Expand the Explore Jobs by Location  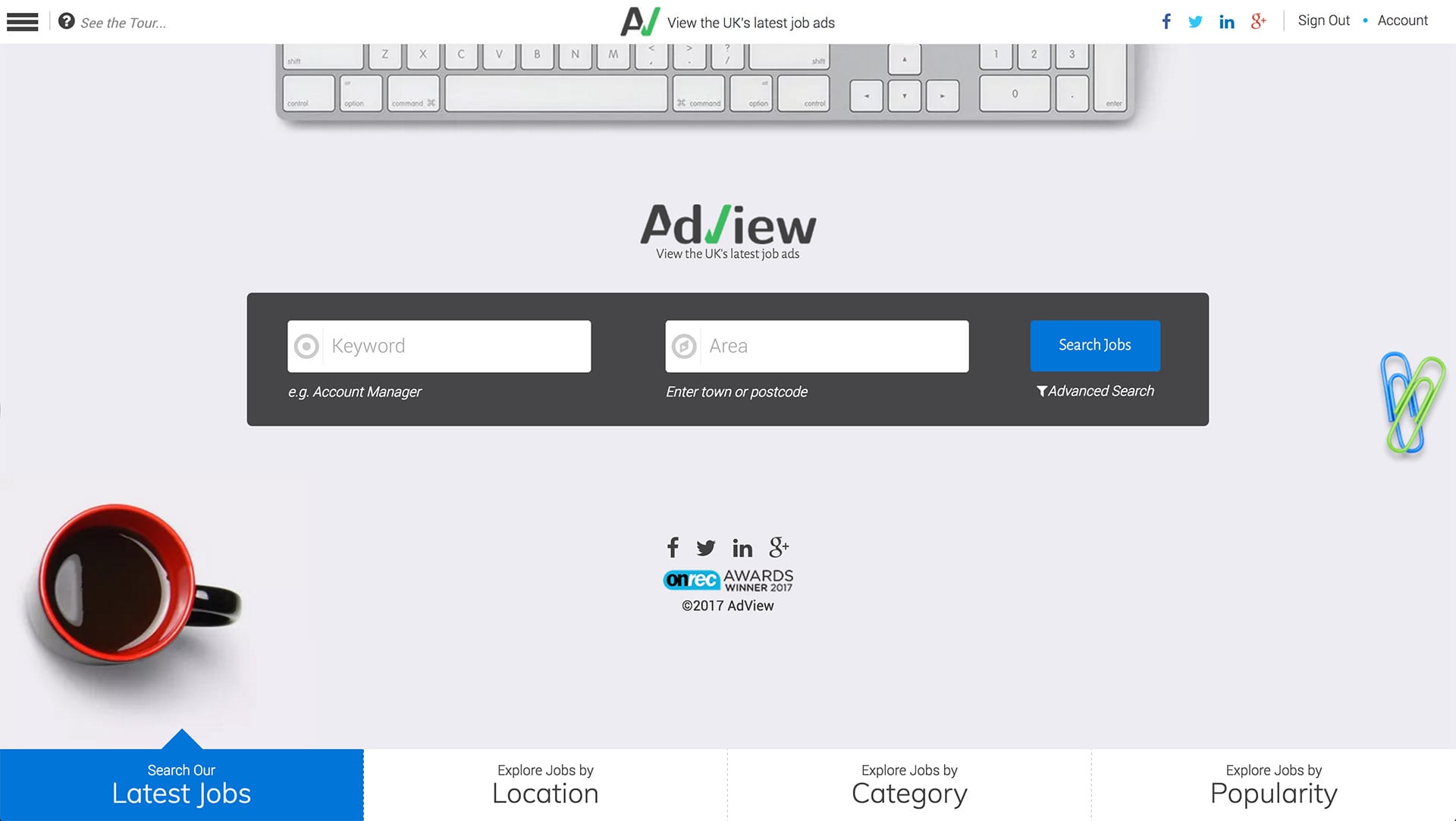click(545, 785)
